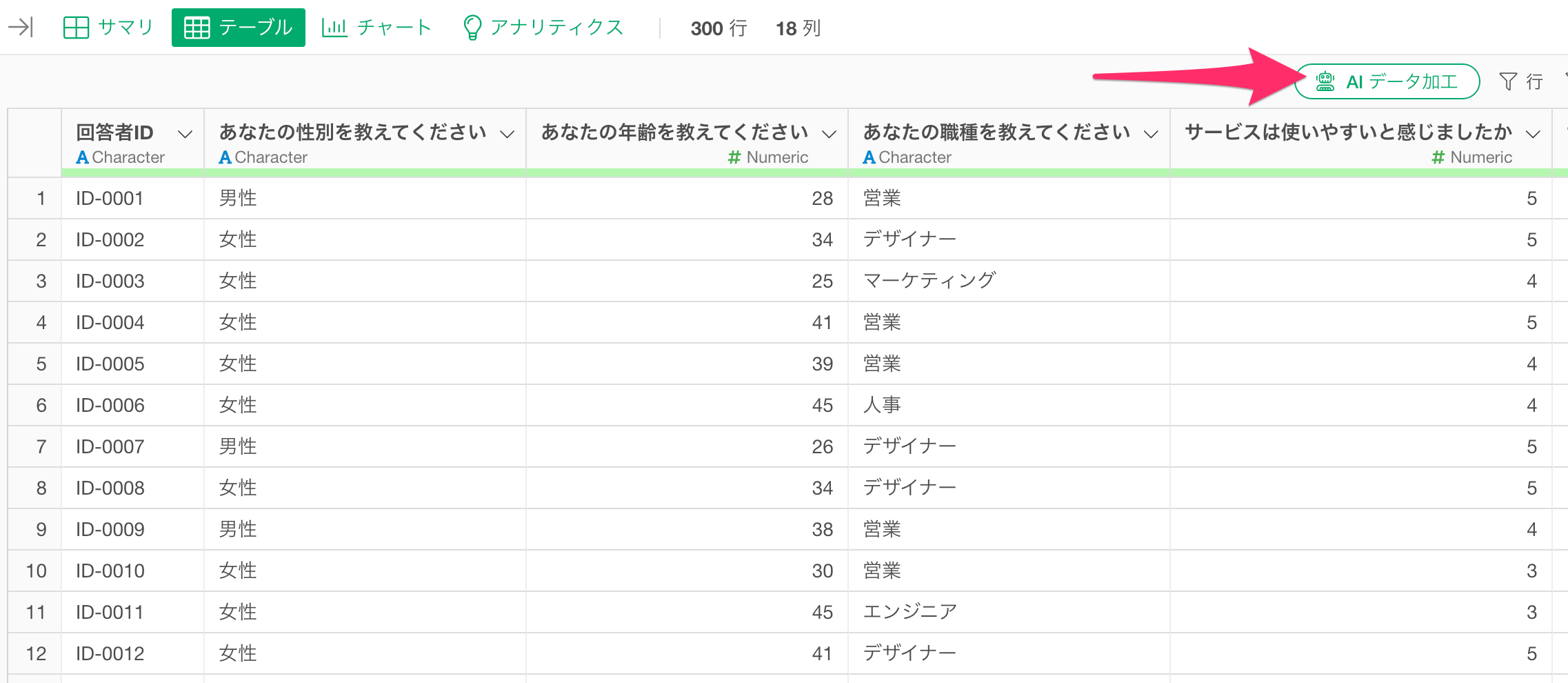Click the robot icon for AI data processing
1568x683 pixels.
pyautogui.click(x=1325, y=81)
